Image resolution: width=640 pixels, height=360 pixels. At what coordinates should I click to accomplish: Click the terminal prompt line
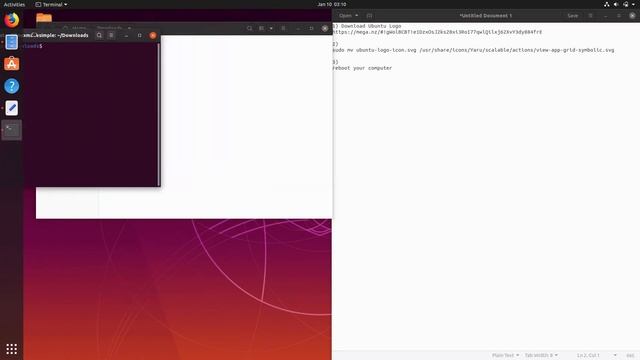click(33, 46)
